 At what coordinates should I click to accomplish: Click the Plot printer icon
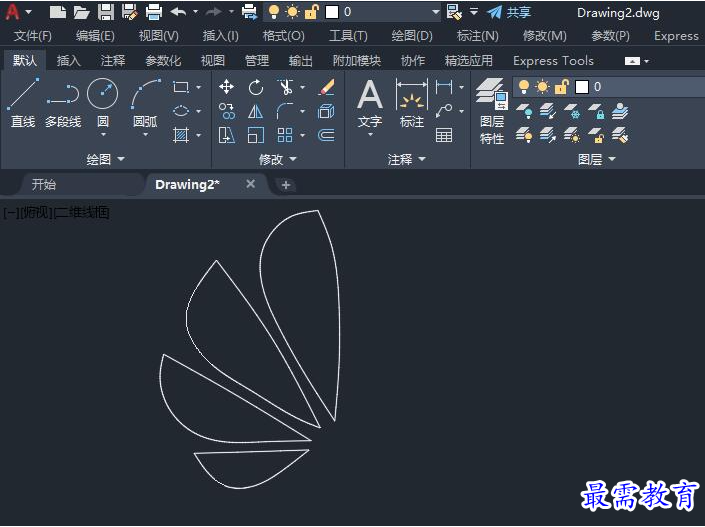tap(154, 12)
